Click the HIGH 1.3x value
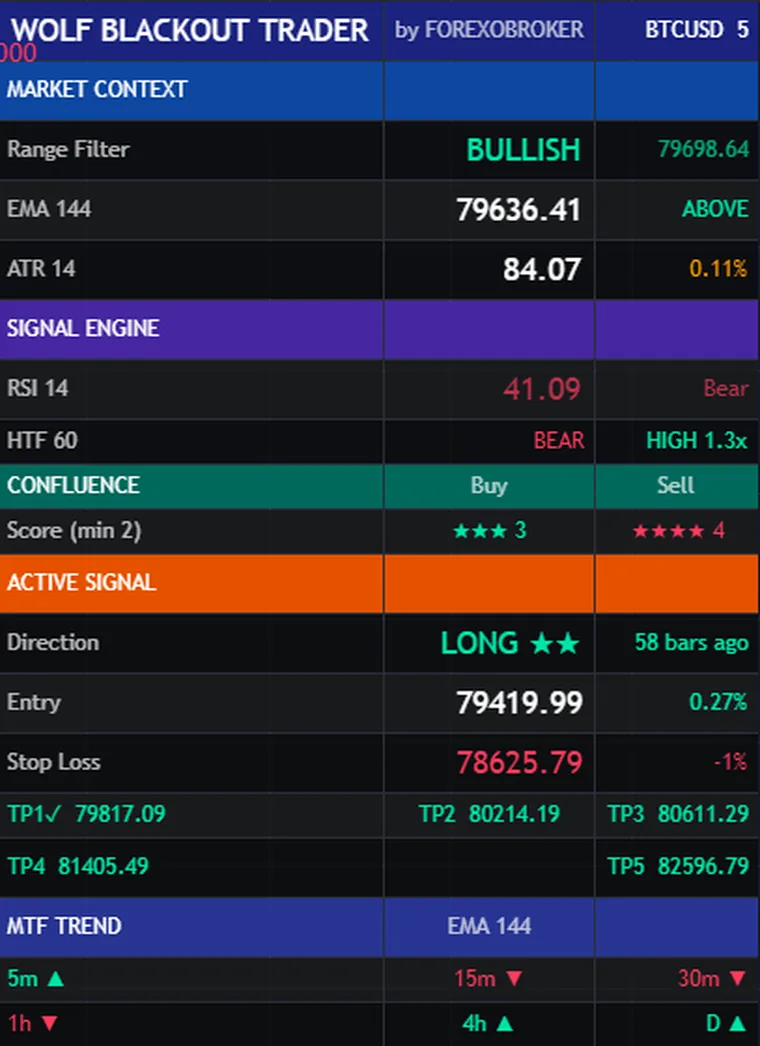Image resolution: width=760 pixels, height=1046 pixels. [x=697, y=440]
